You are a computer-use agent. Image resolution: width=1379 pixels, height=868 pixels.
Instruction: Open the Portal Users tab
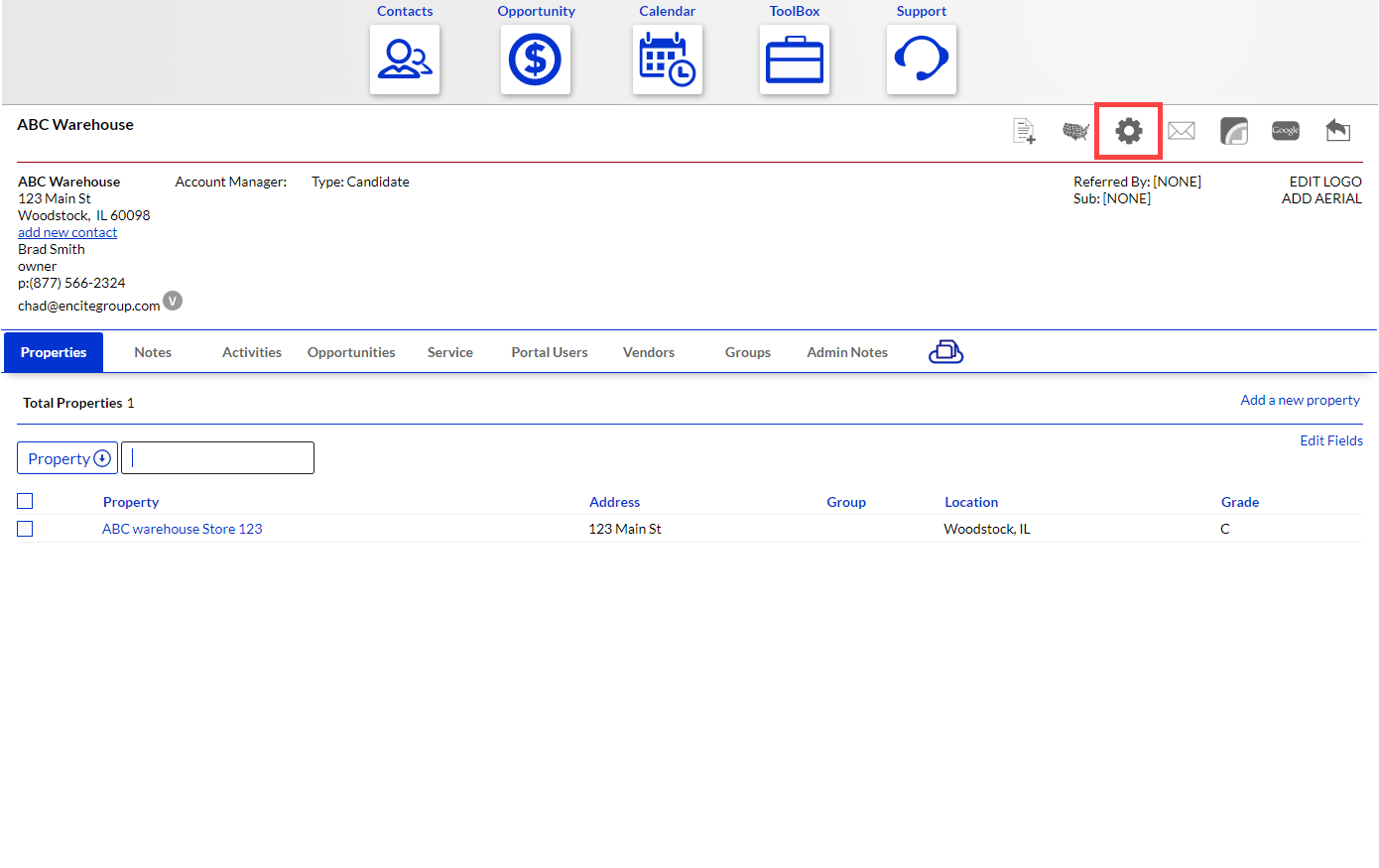(550, 352)
